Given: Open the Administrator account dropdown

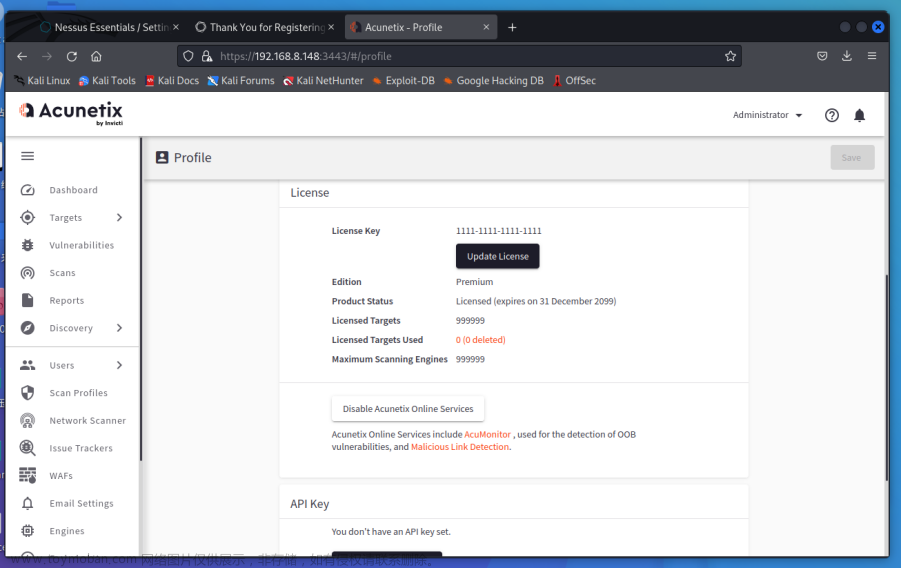Looking at the screenshot, I should 767,115.
